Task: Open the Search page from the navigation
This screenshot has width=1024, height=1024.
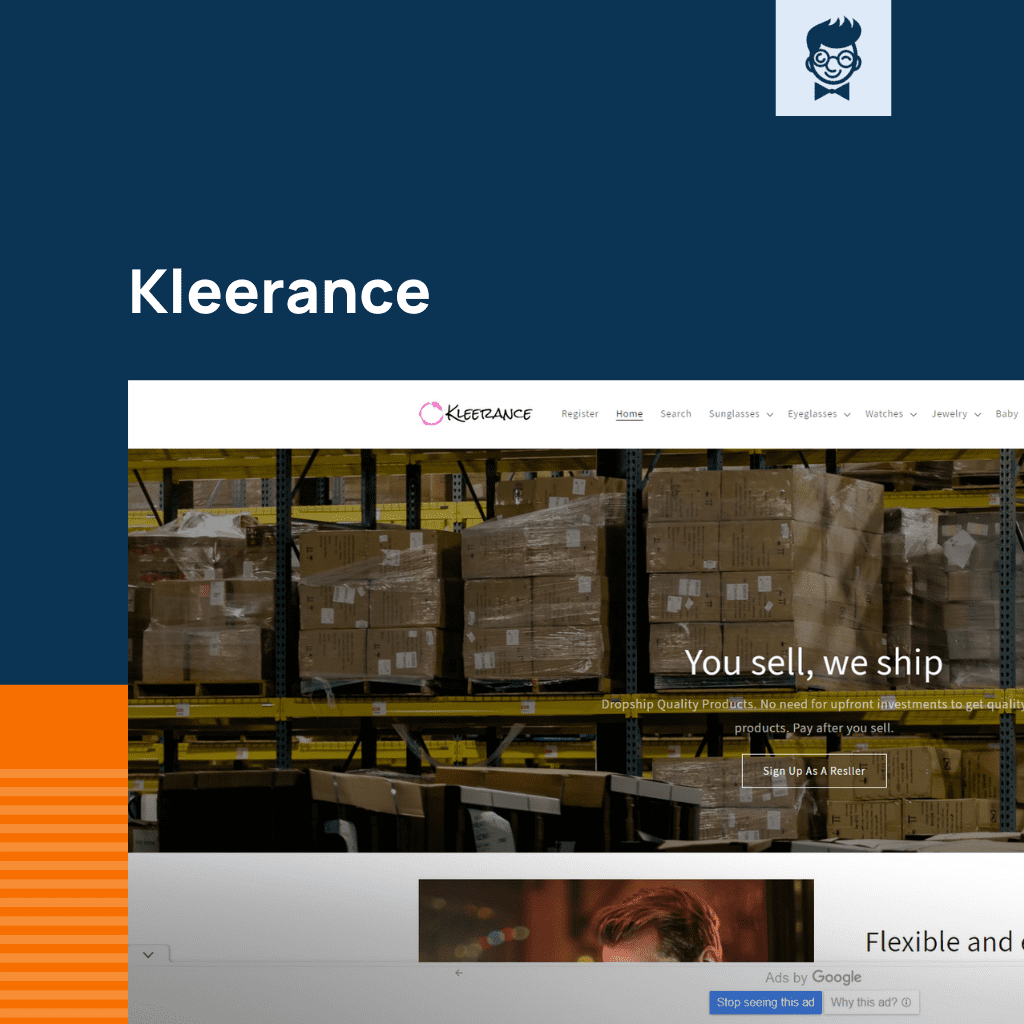Action: [675, 413]
